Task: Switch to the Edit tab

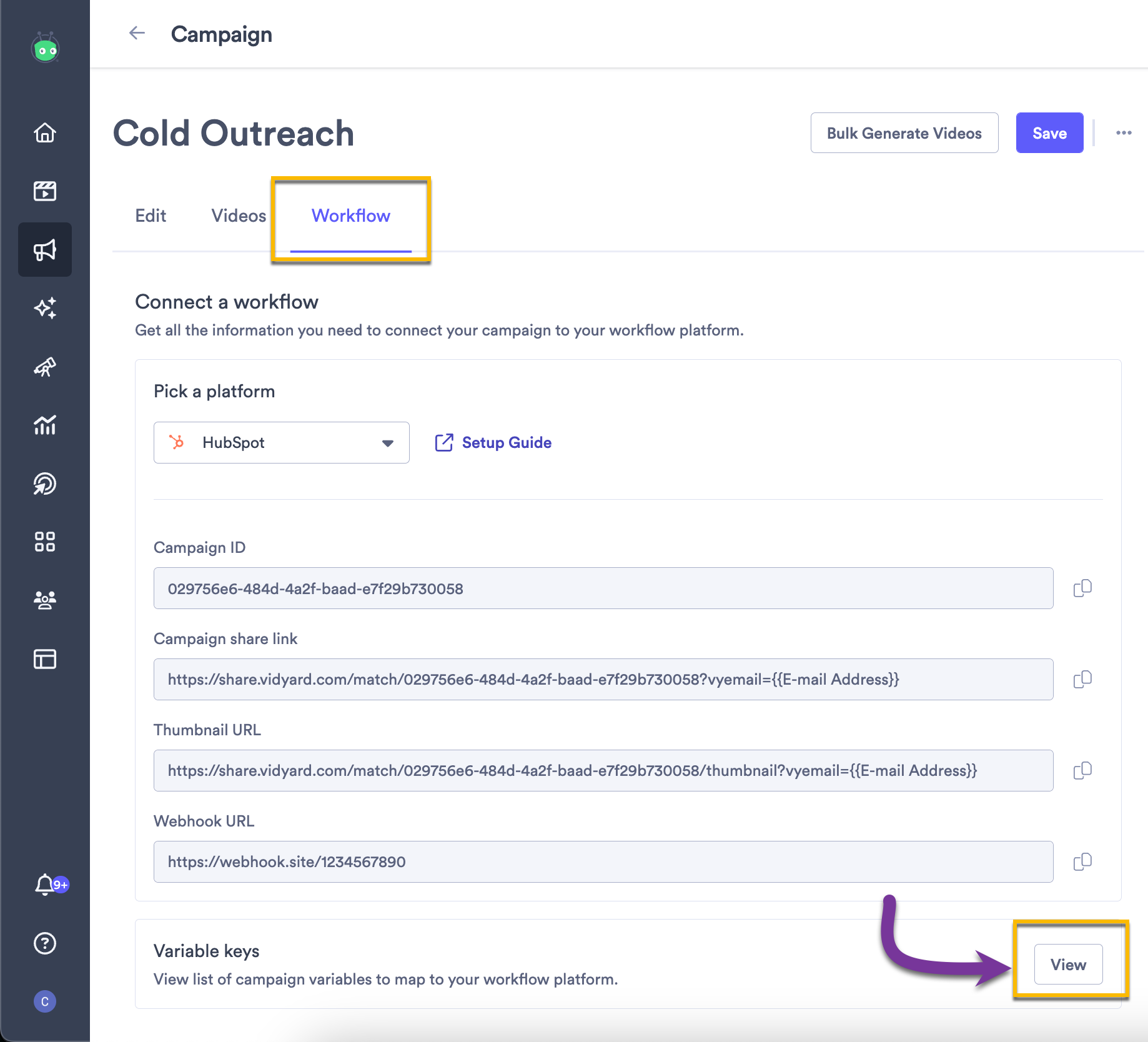Action: click(x=151, y=216)
